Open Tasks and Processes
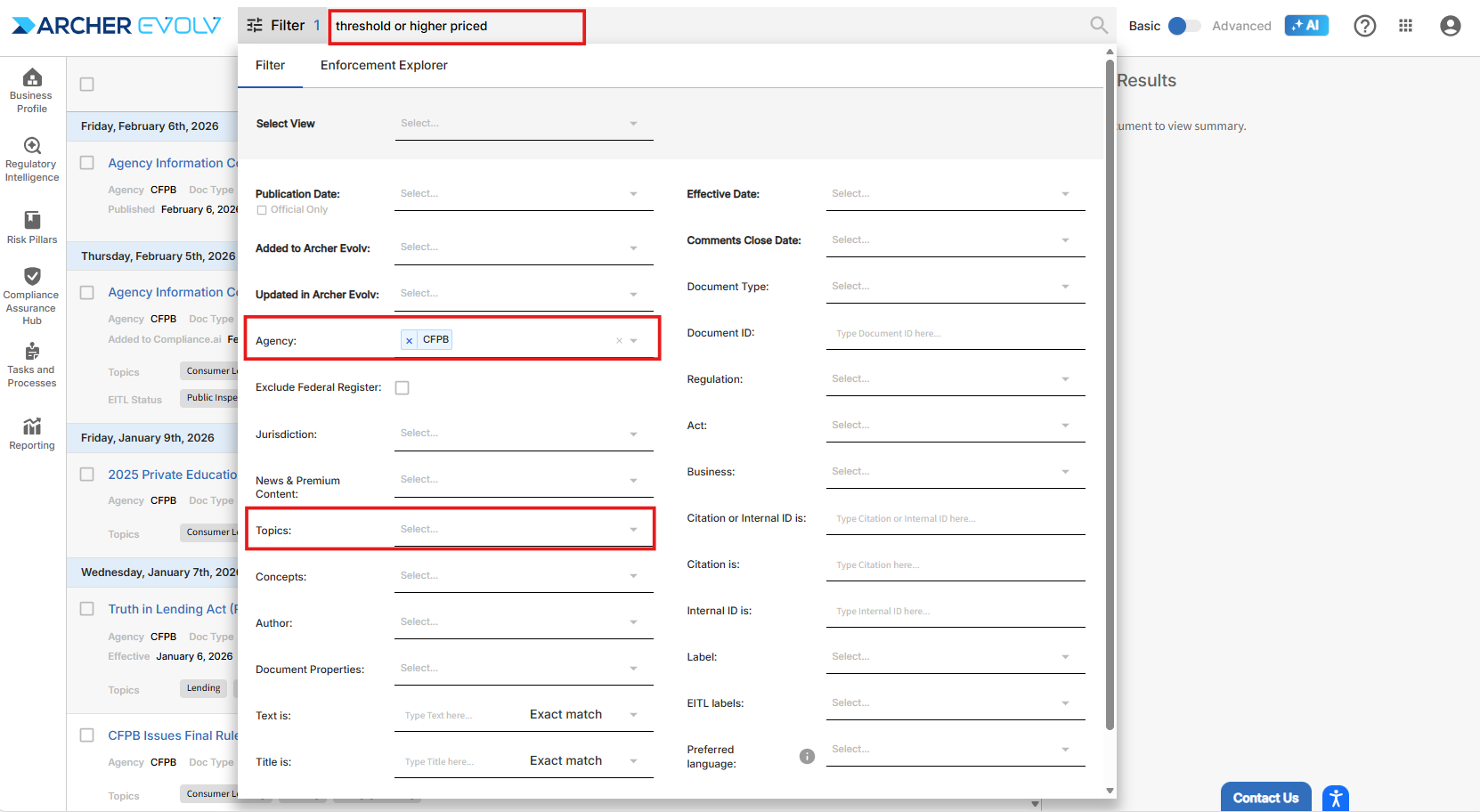Viewport: 1480px width, 812px height. [32, 365]
